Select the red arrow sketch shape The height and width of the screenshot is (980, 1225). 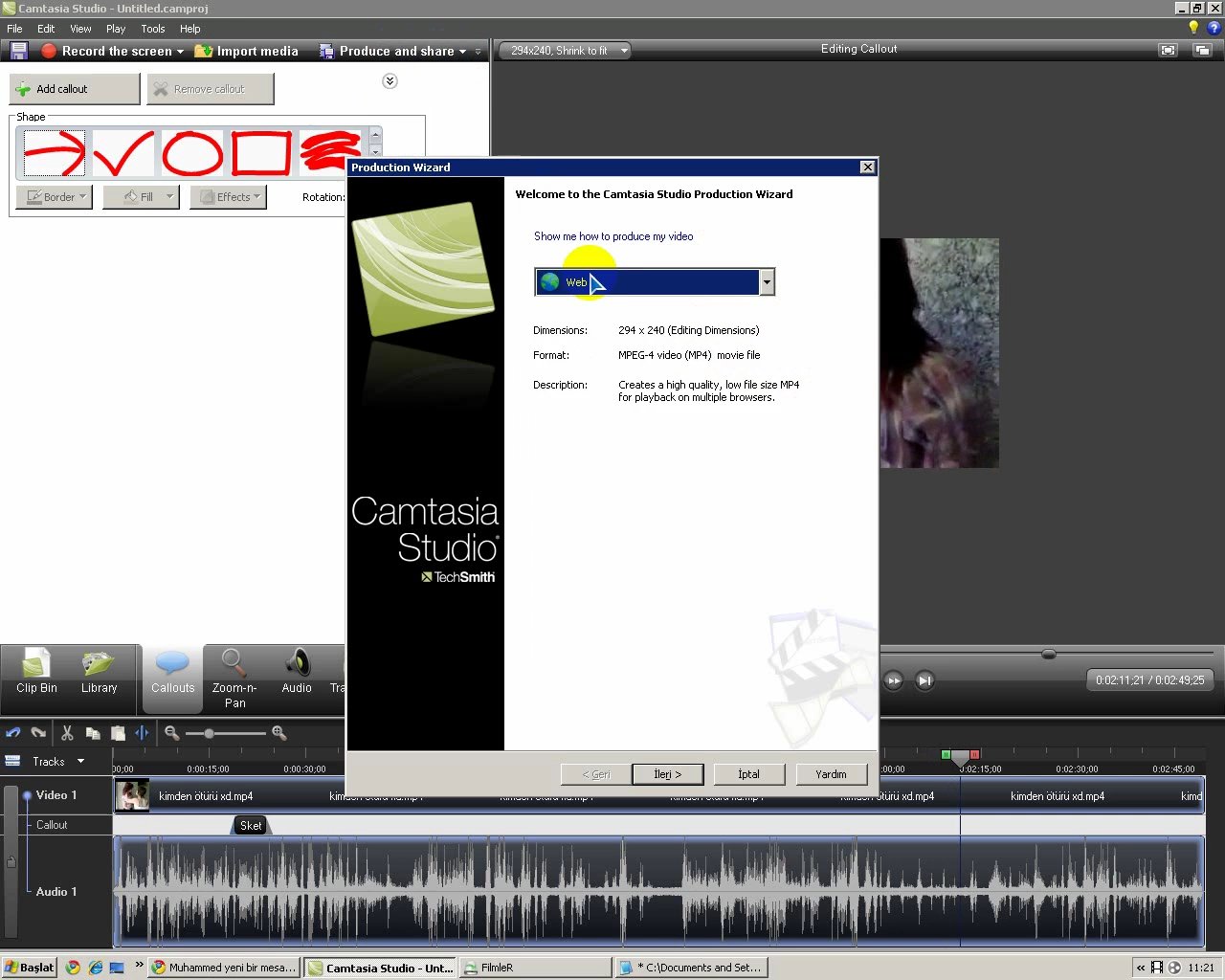[x=55, y=153]
